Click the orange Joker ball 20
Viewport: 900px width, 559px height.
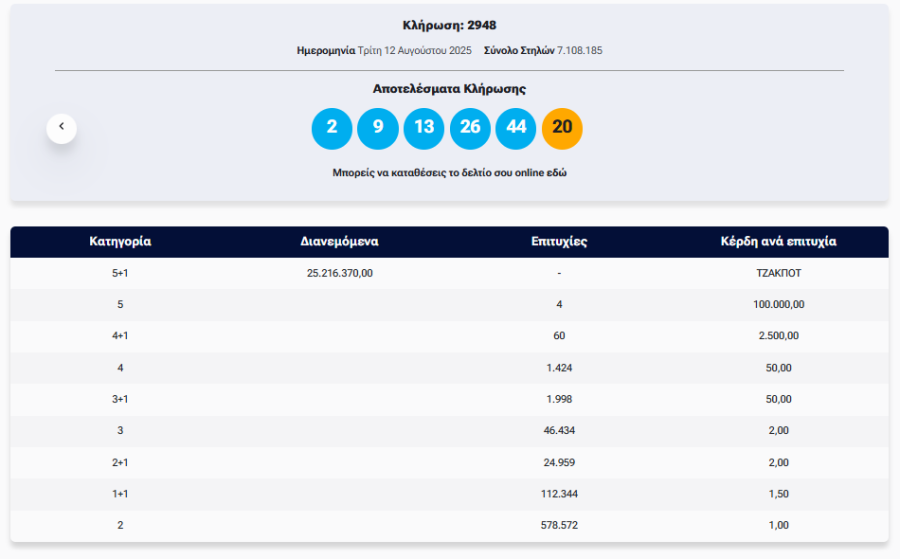pos(562,128)
